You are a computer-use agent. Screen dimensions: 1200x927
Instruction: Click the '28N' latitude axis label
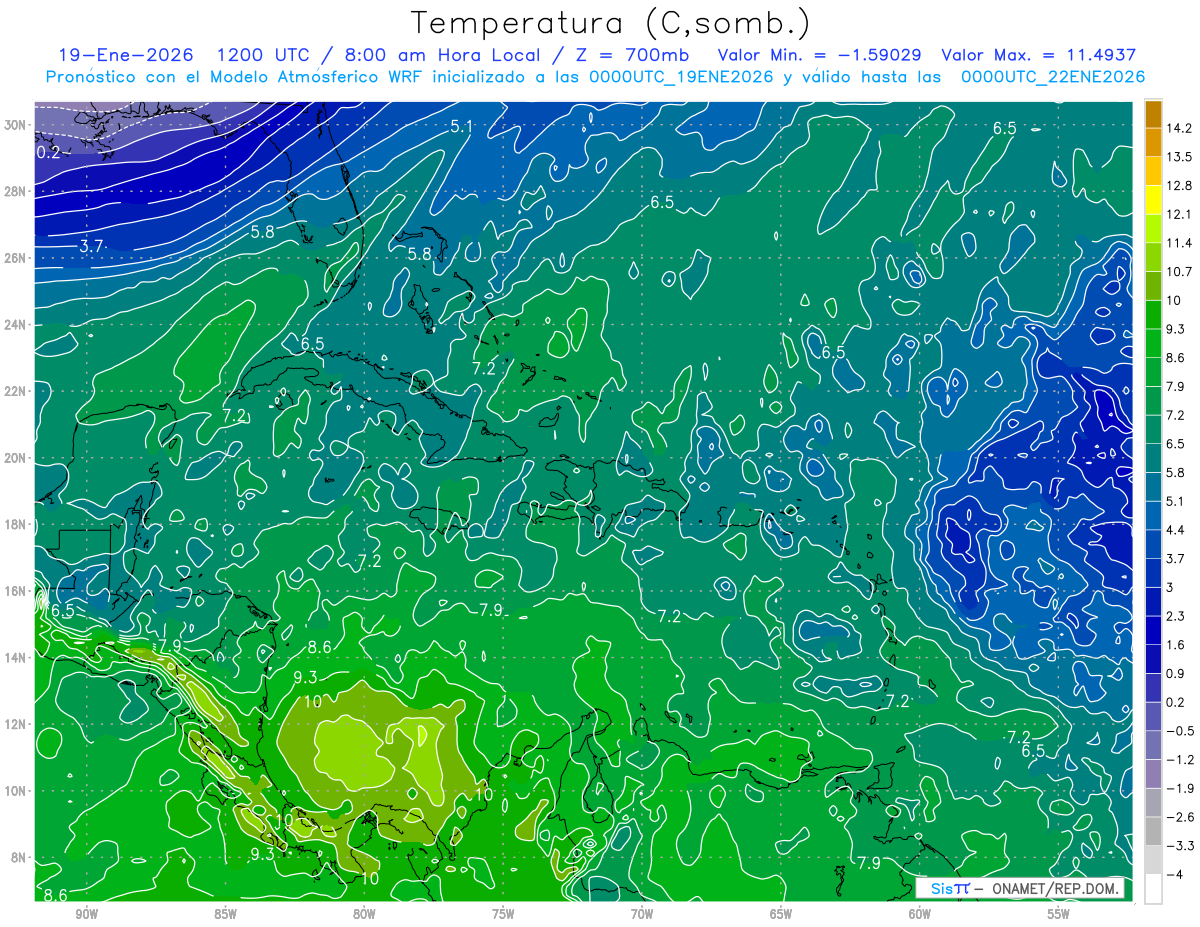point(16,191)
